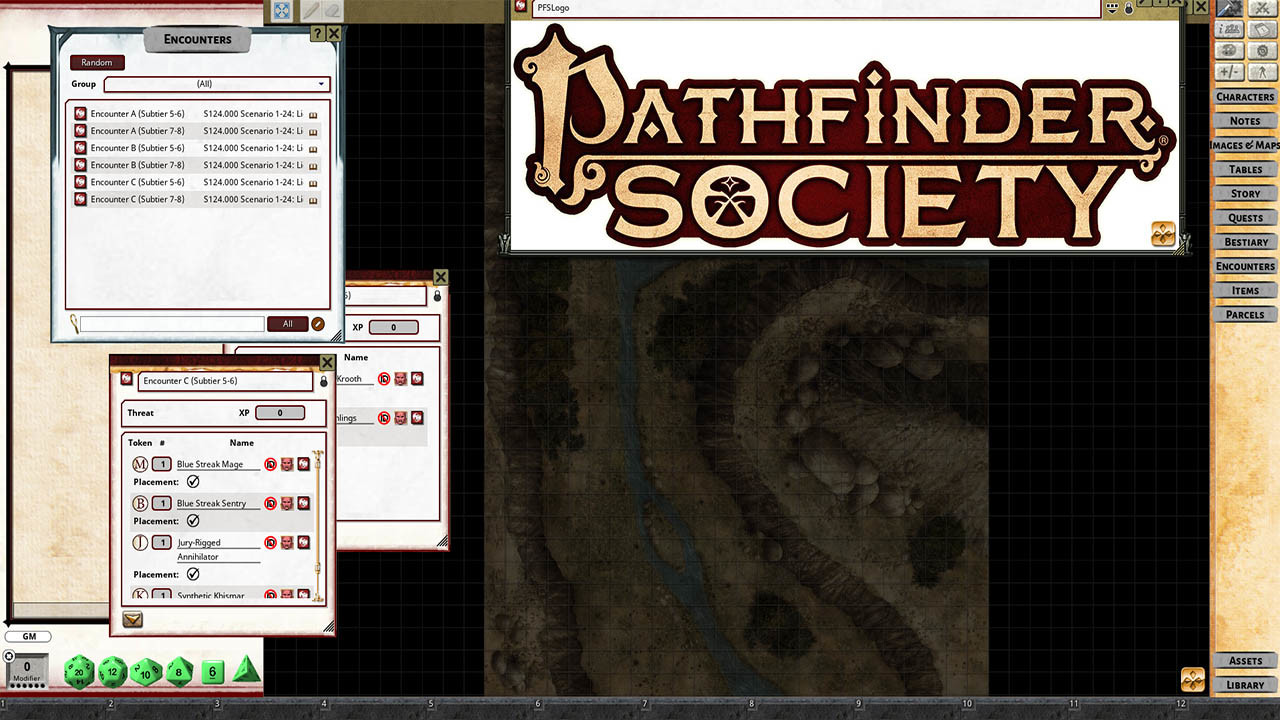
Task: Toggle the red ID icon beside Blue Streak Sentry
Action: [269, 503]
